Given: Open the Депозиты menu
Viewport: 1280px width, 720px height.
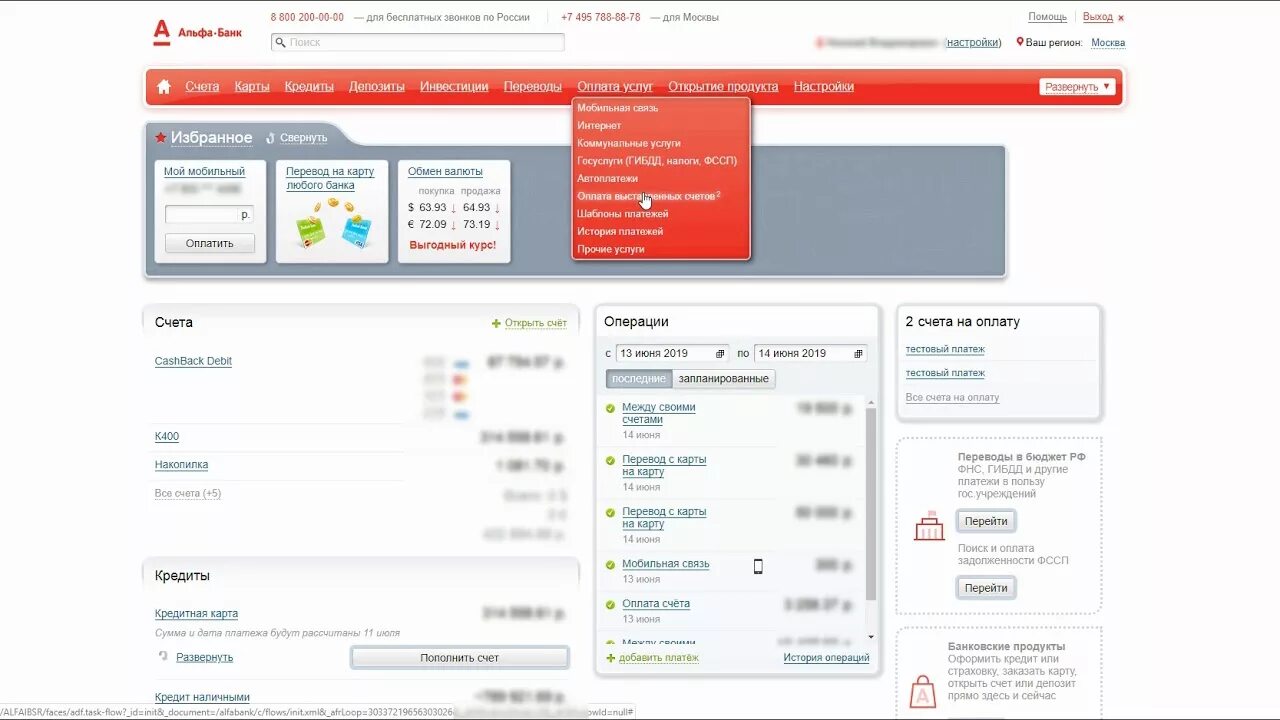Looking at the screenshot, I should [x=377, y=87].
